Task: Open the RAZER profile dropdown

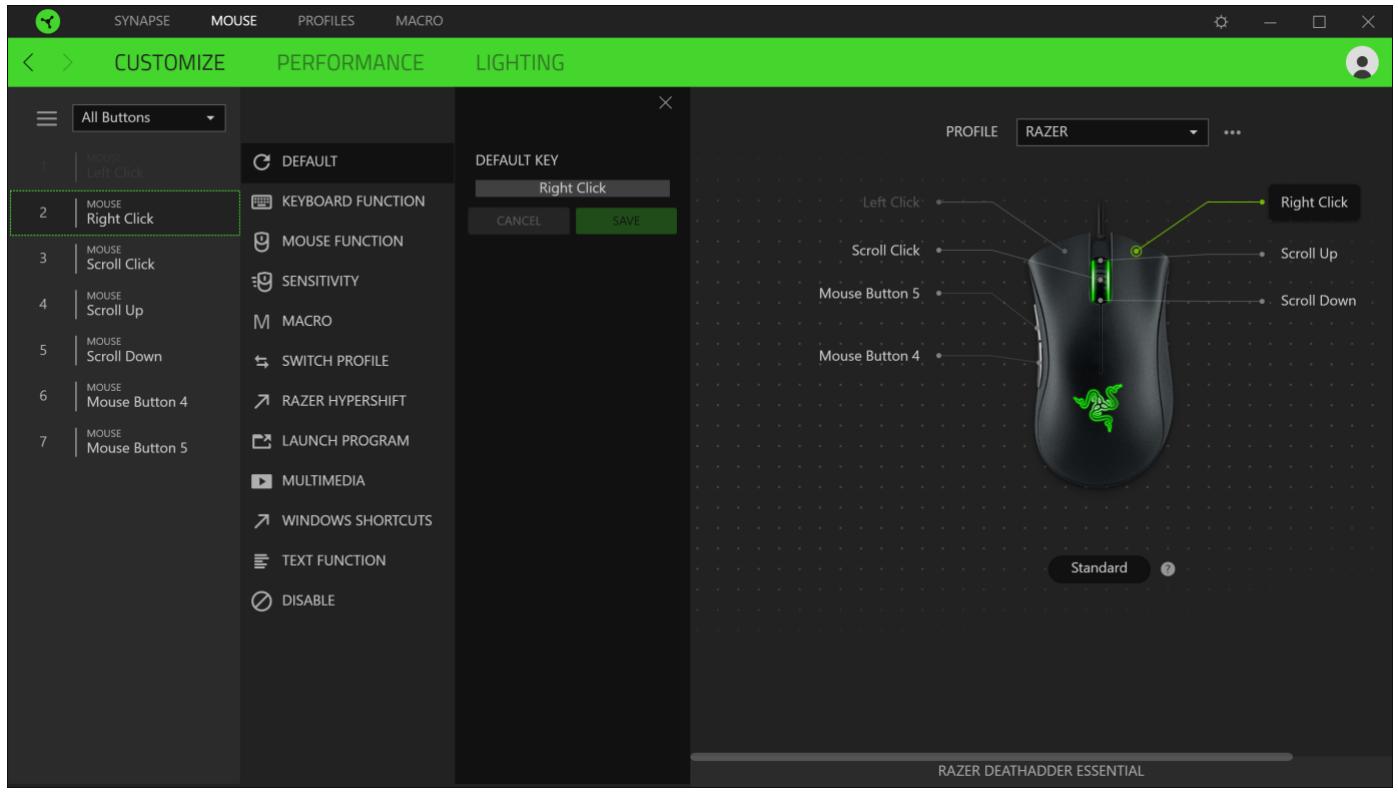Action: coord(1112,131)
